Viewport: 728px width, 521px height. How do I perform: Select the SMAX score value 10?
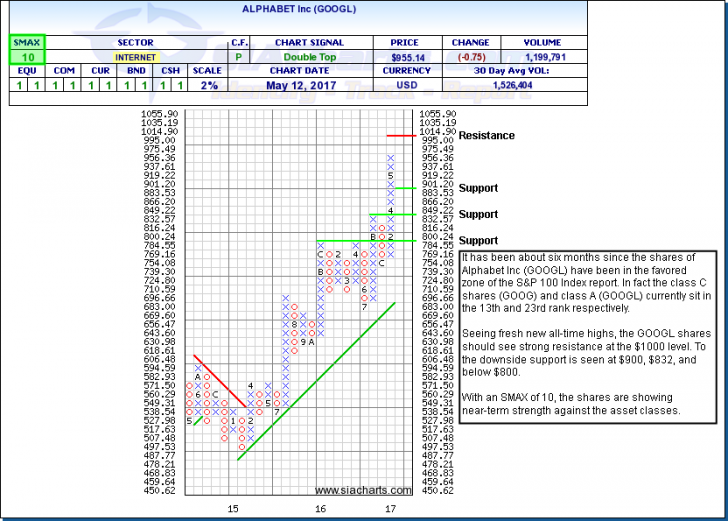coord(23,58)
